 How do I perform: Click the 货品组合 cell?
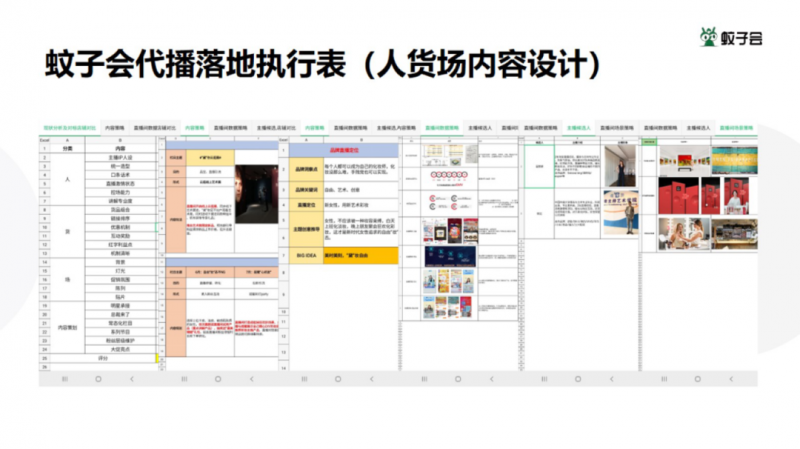point(120,210)
